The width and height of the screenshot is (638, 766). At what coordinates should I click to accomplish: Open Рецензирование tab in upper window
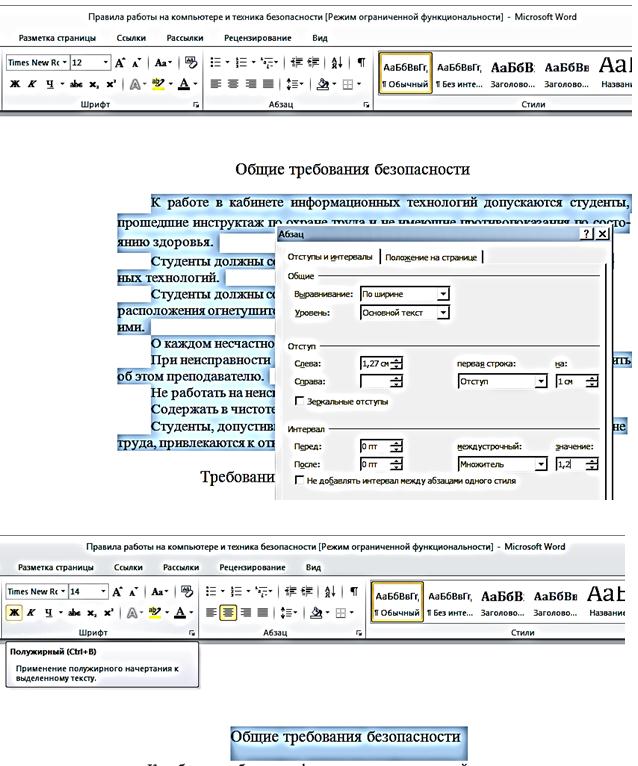point(257,38)
